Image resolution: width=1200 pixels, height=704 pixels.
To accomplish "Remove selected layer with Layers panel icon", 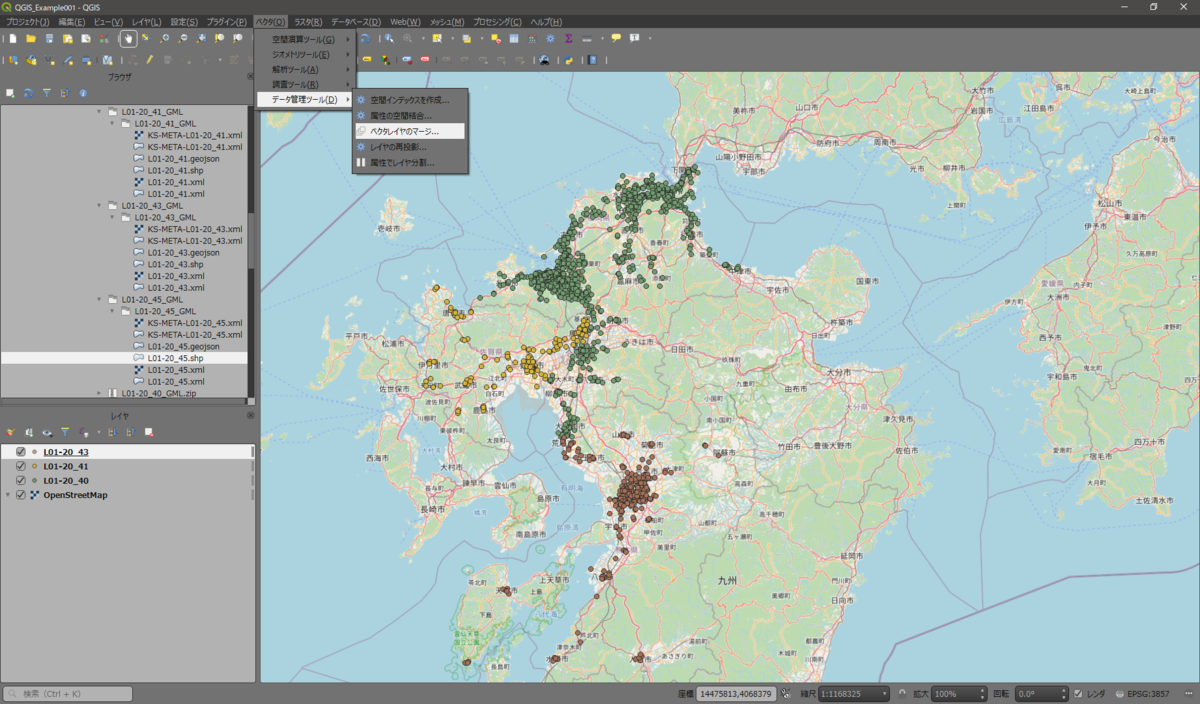I will click(x=148, y=432).
